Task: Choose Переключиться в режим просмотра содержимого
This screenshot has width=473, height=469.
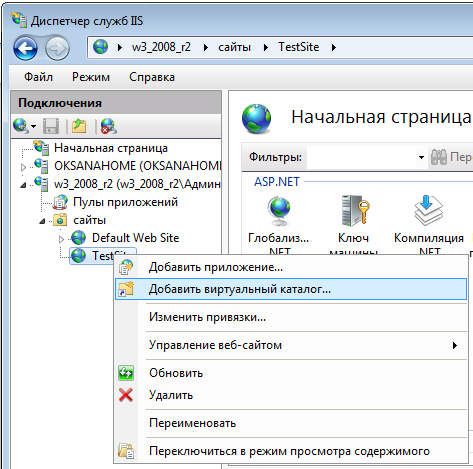Action: click(291, 451)
